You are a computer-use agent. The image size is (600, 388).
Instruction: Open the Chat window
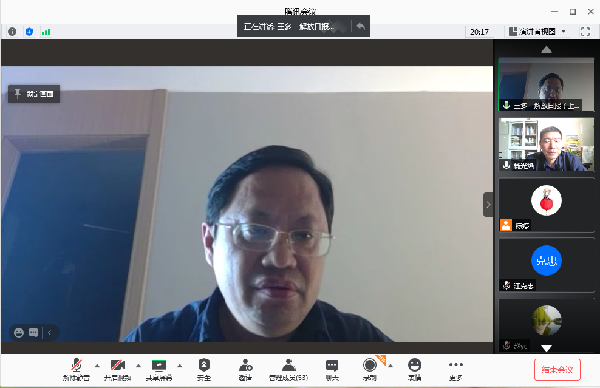click(332, 369)
